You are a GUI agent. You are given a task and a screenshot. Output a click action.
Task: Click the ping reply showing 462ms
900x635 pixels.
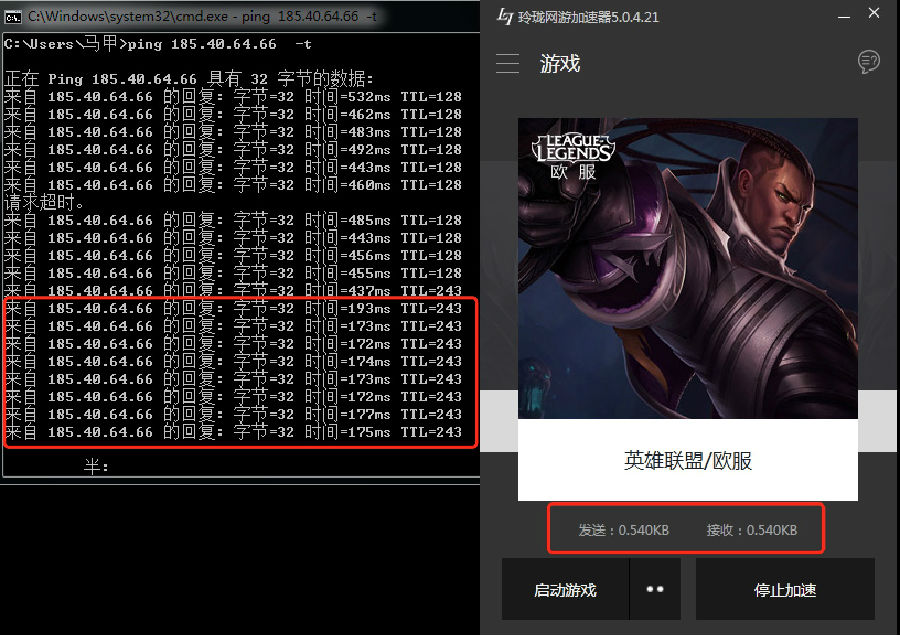pos(232,114)
